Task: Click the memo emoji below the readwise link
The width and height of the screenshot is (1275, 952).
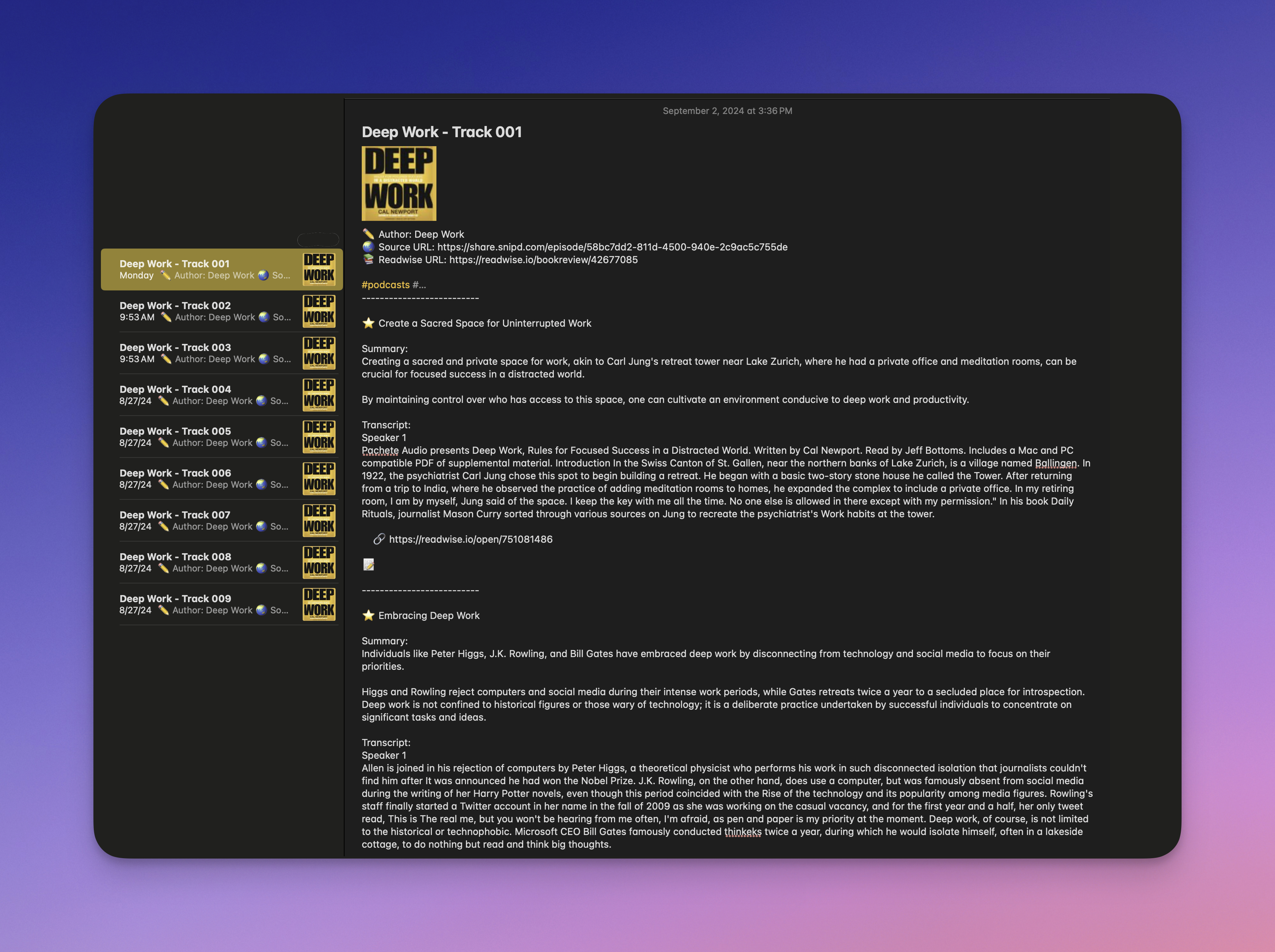Action: (x=369, y=565)
